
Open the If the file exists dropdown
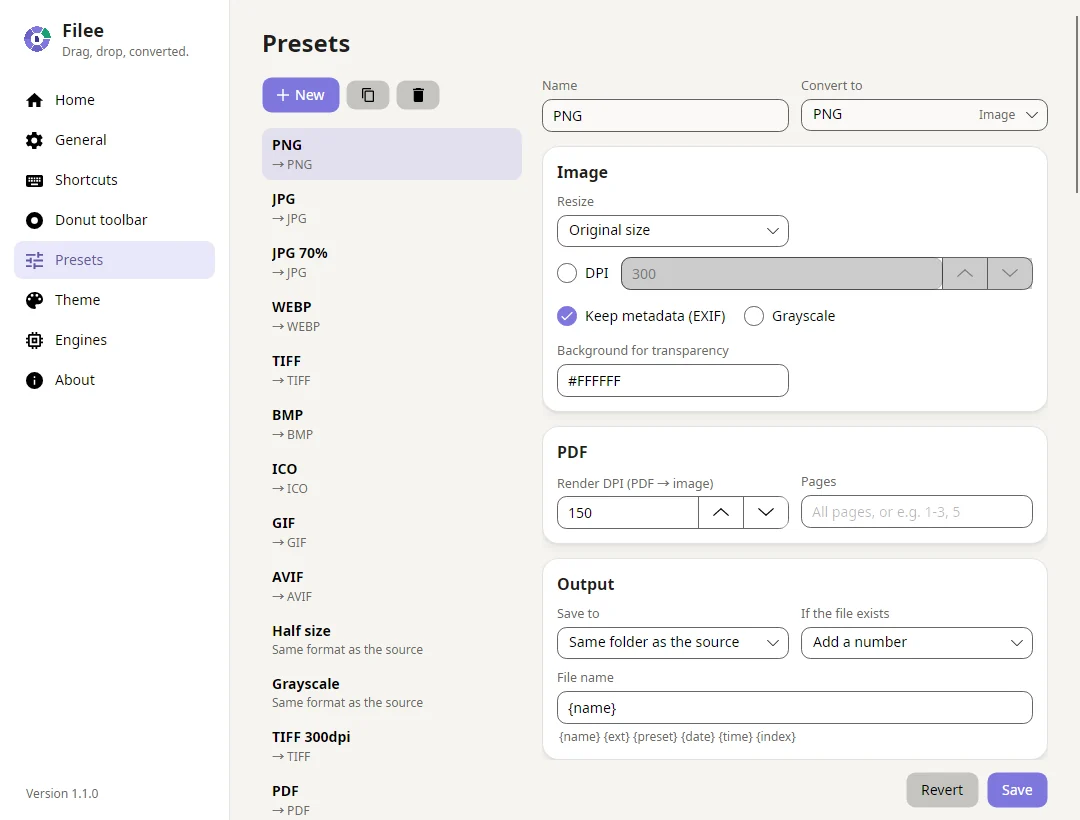click(916, 642)
